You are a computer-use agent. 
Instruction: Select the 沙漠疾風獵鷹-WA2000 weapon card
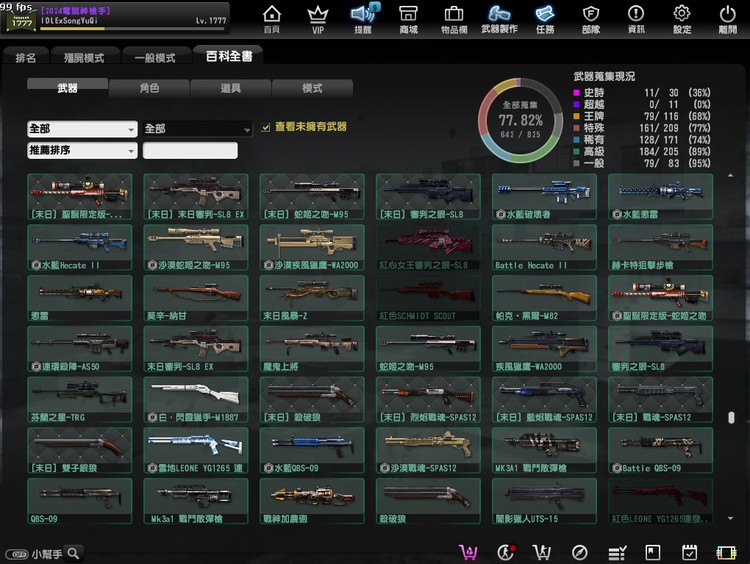pyautogui.click(x=312, y=247)
